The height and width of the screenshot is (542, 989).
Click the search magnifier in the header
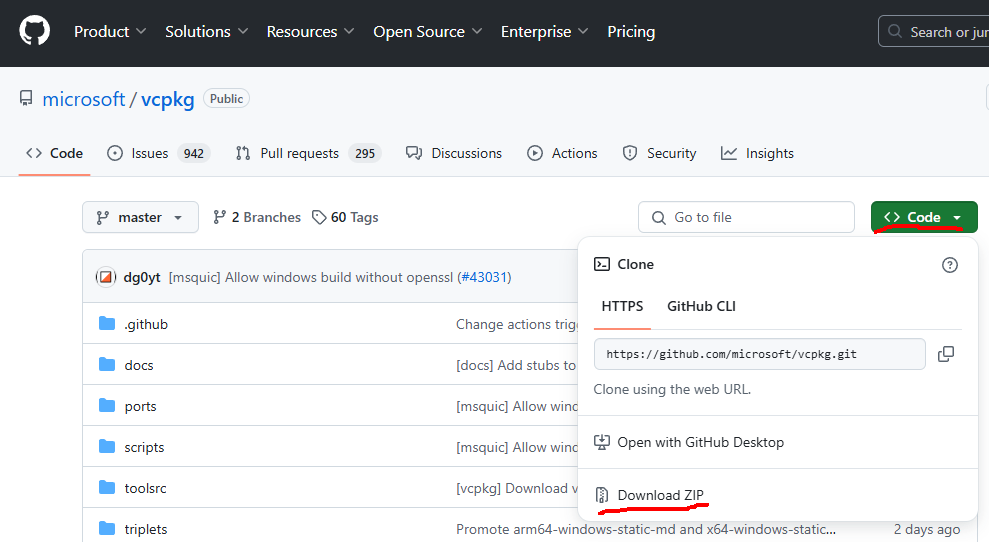894,31
